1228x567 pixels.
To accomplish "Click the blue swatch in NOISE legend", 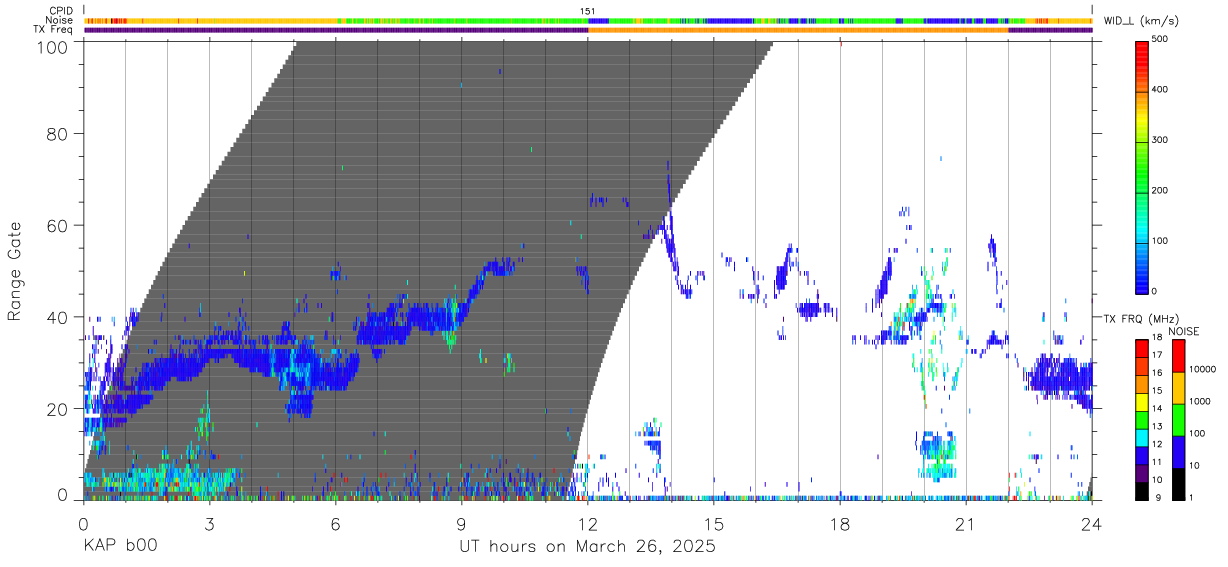I will point(1179,452).
